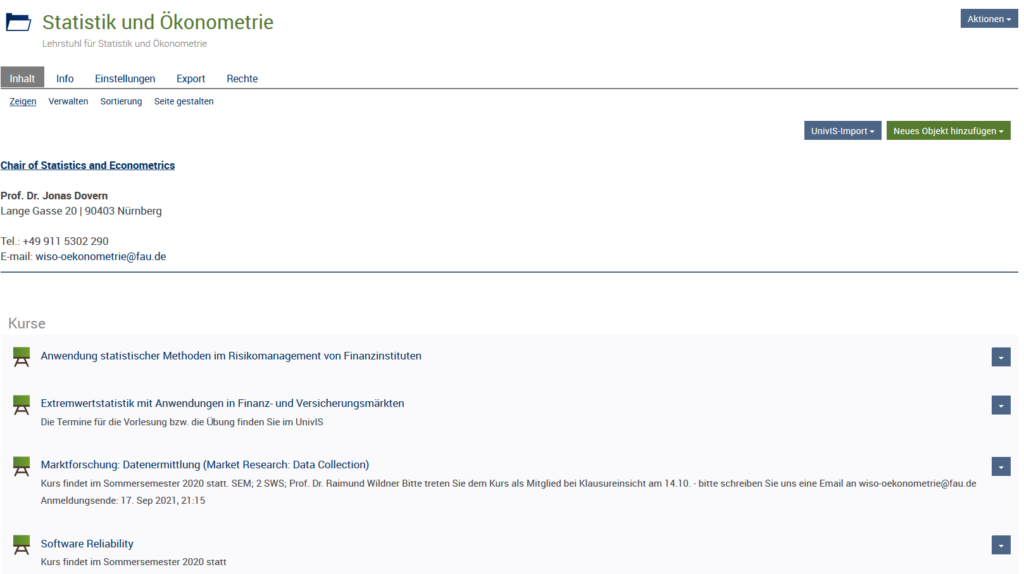Open the Aktionen dropdown menu
Screen dimensions: 1024x574
coord(989,19)
